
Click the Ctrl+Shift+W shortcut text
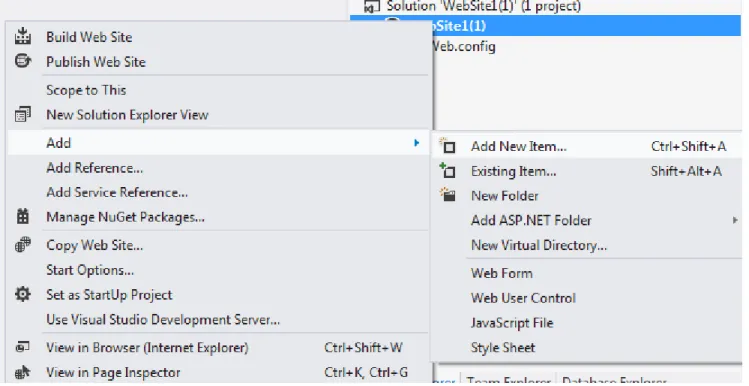(x=364, y=348)
